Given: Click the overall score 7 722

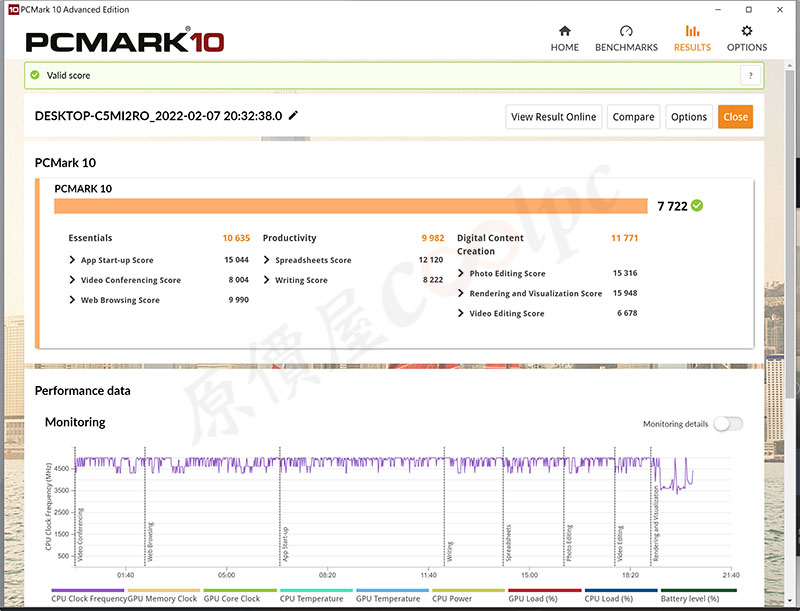Looking at the screenshot, I should click(672, 206).
